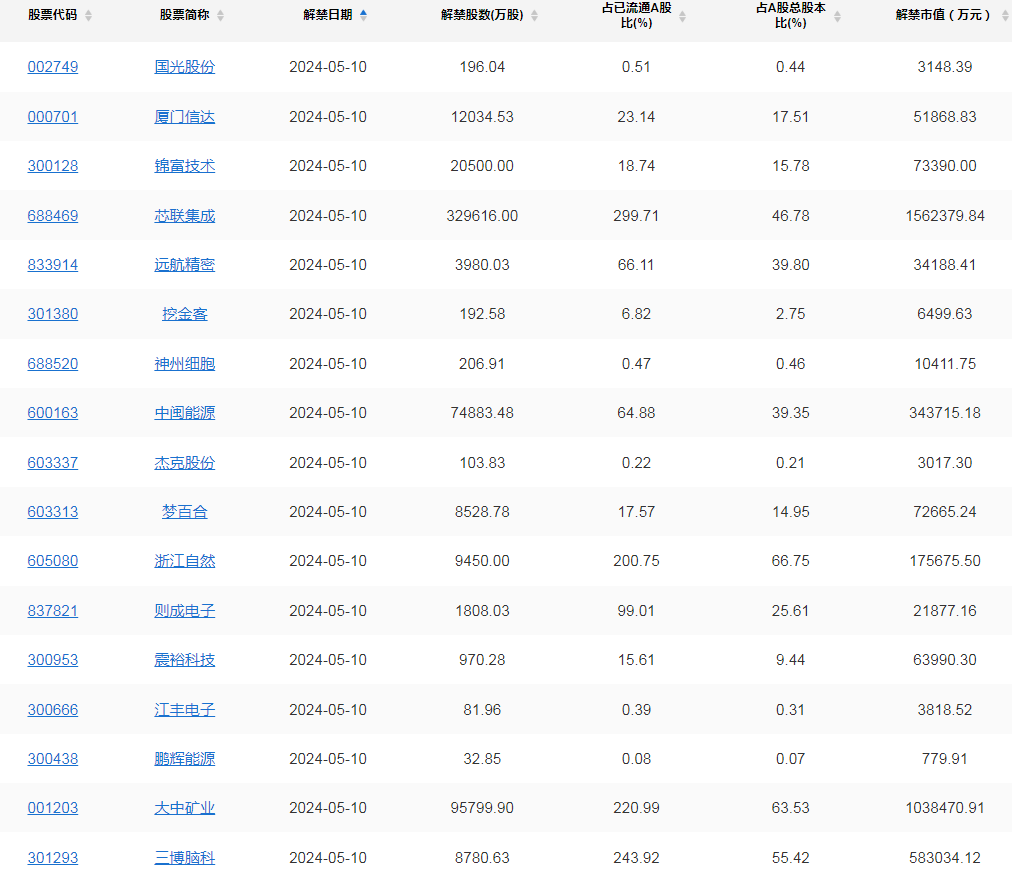
Task: Open stock code link 603337
Action: (x=53, y=463)
